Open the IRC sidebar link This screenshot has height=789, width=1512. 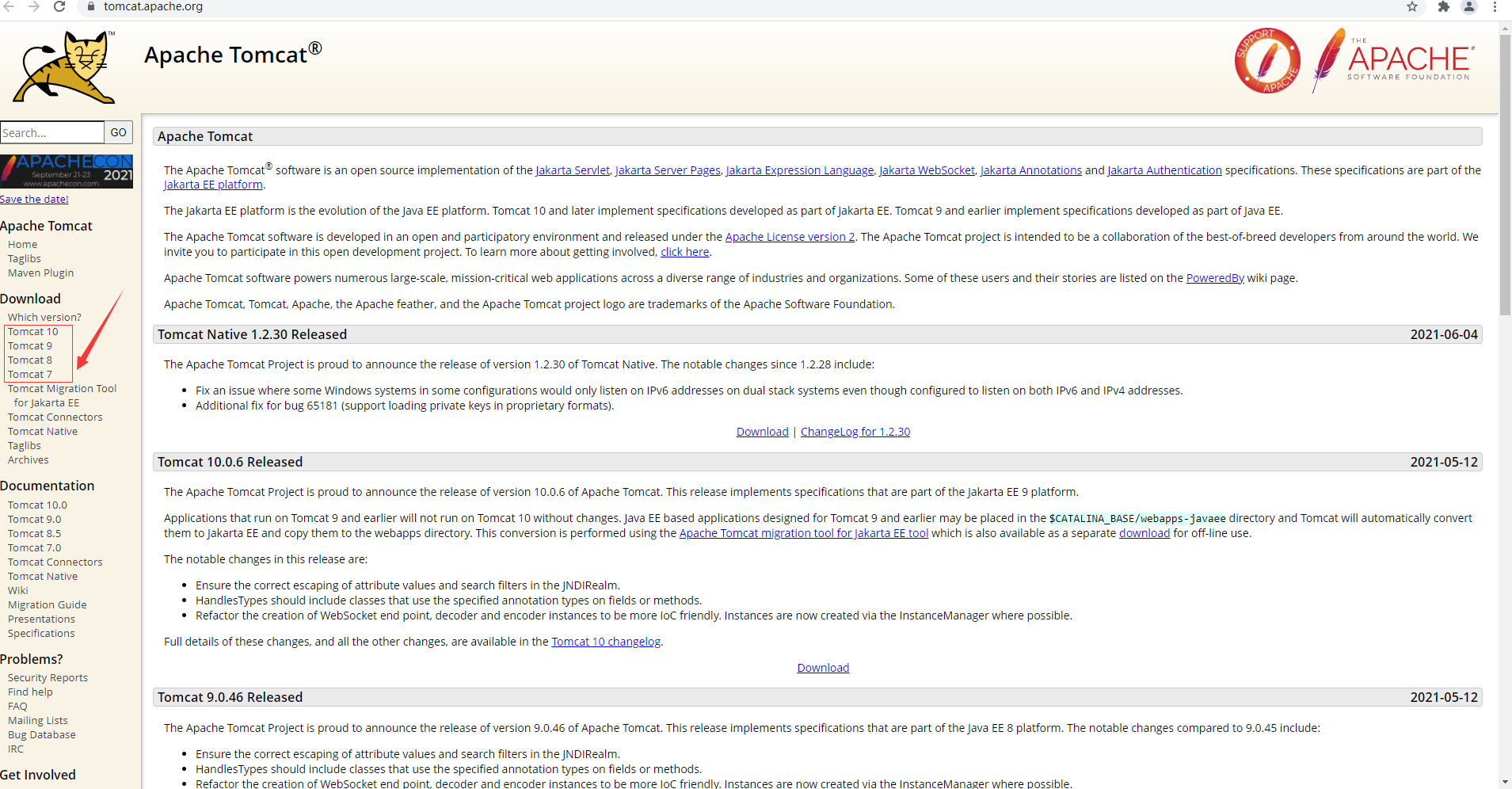click(x=16, y=749)
